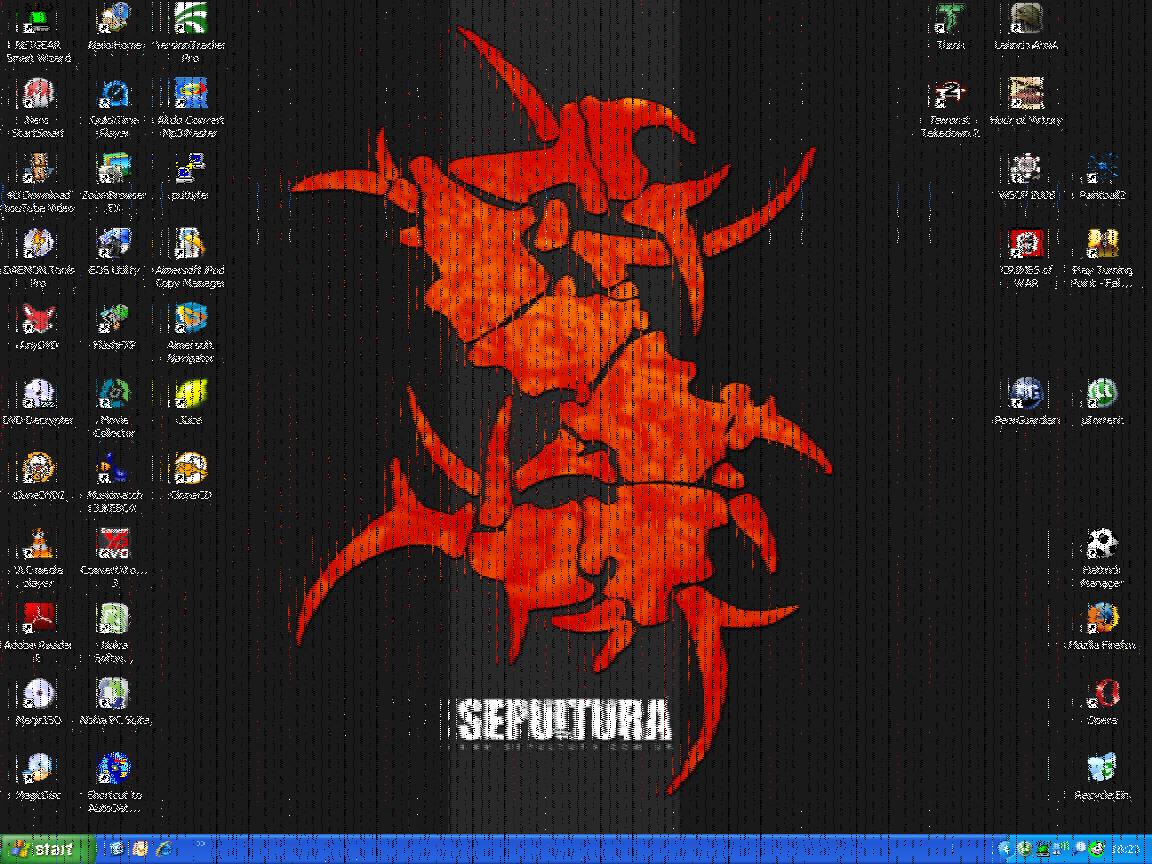Screen dimensions: 1152x864
Task: Open VLC media player icon
Action: (37, 558)
